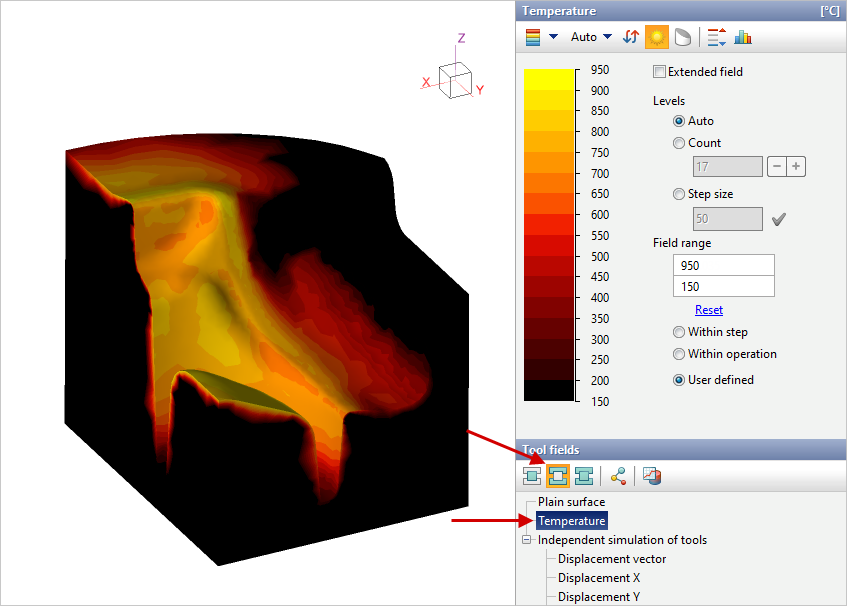Click the gray cut cylinder icon
847x606 pixels.
682,37
